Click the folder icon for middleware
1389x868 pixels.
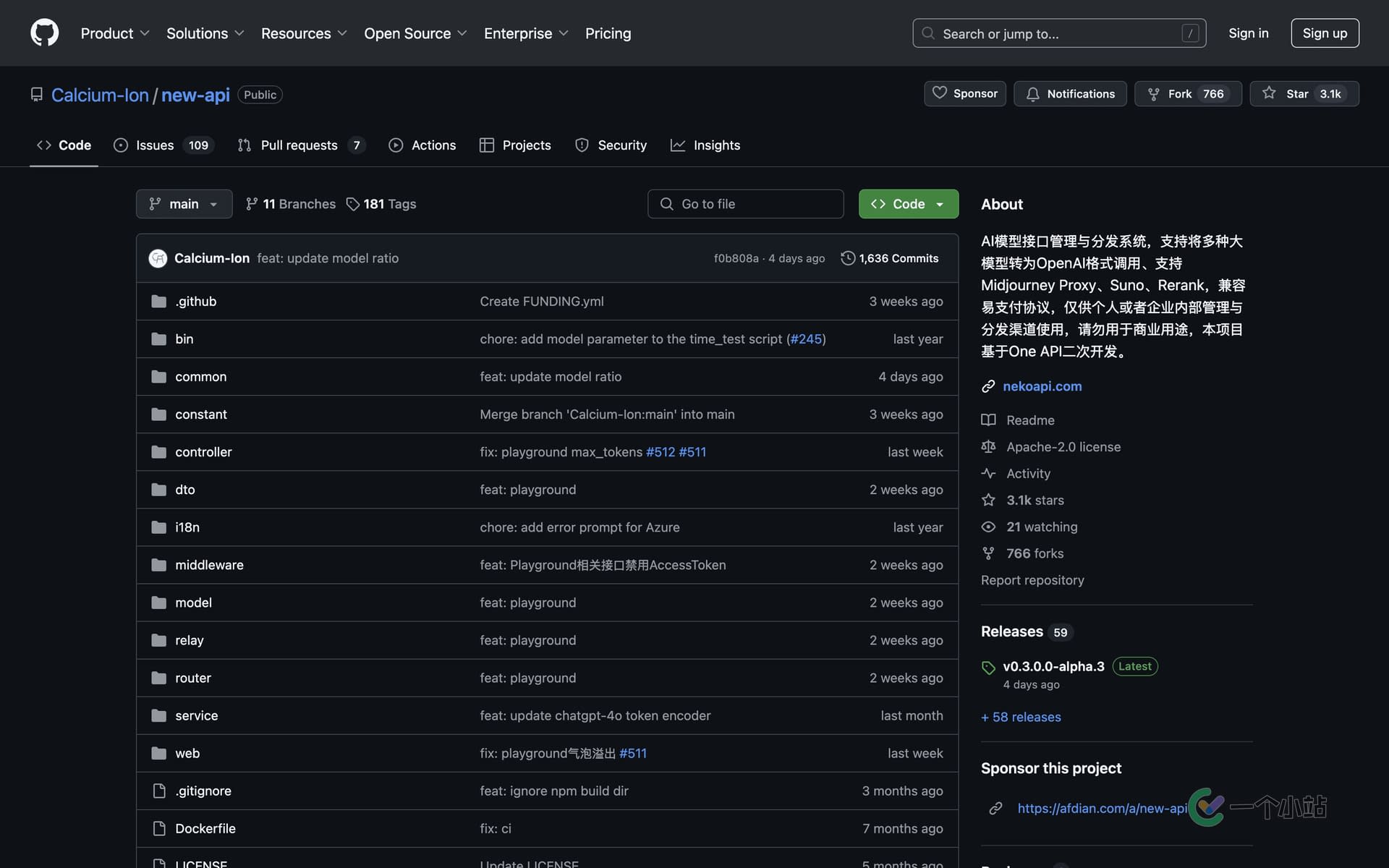pos(158,565)
